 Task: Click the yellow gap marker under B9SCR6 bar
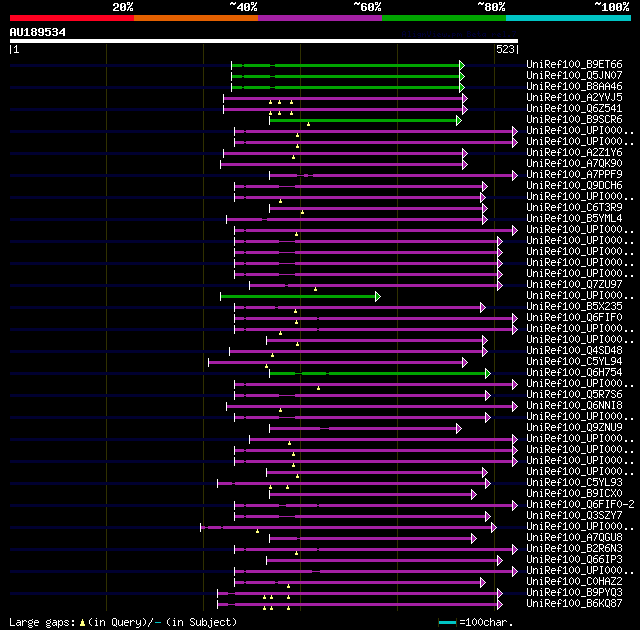click(309, 124)
